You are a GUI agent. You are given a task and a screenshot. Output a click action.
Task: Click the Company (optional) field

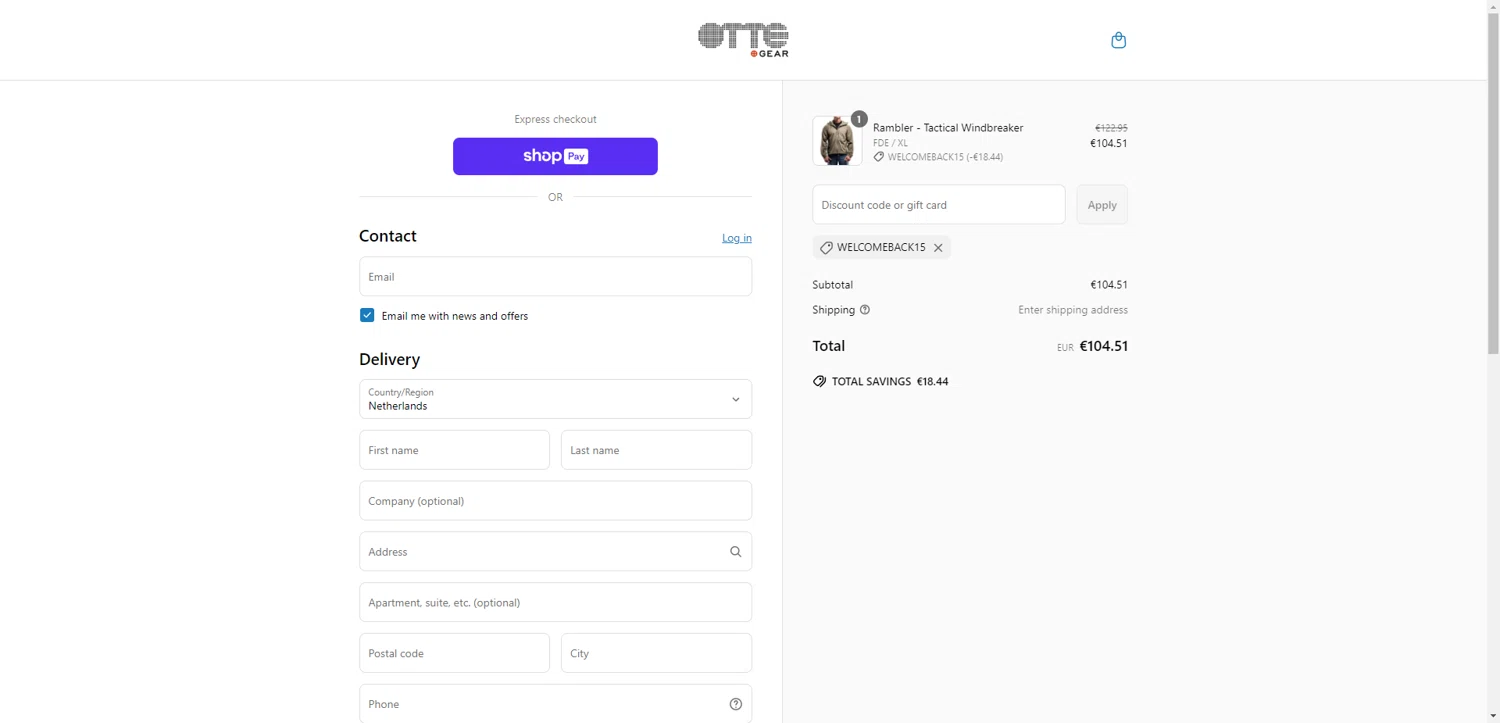click(555, 501)
